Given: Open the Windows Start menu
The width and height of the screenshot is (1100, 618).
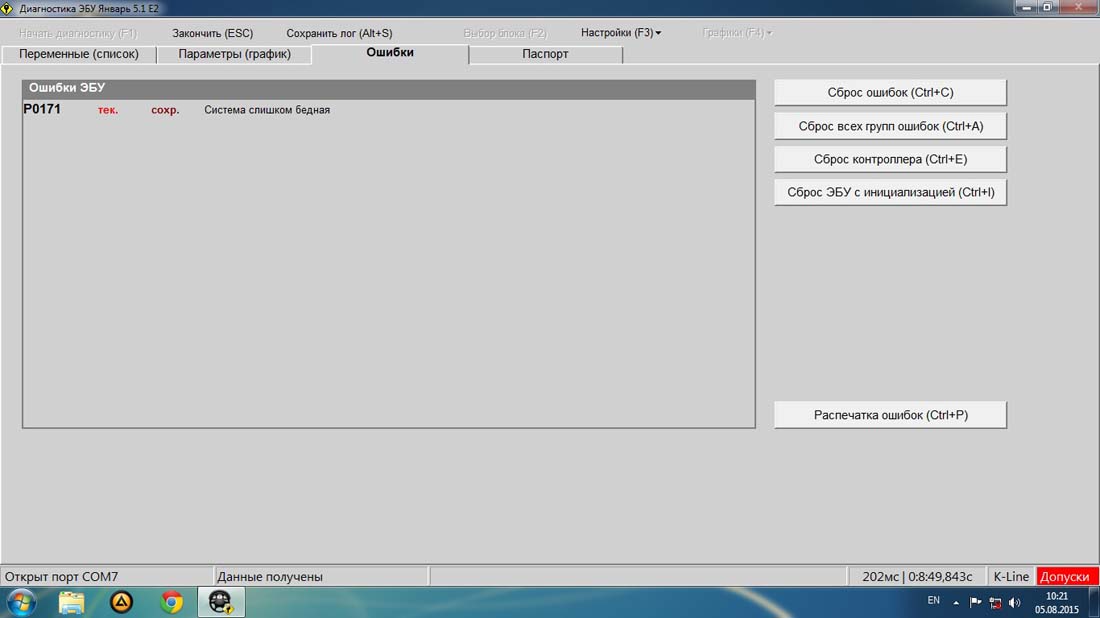Looking at the screenshot, I should [x=20, y=602].
